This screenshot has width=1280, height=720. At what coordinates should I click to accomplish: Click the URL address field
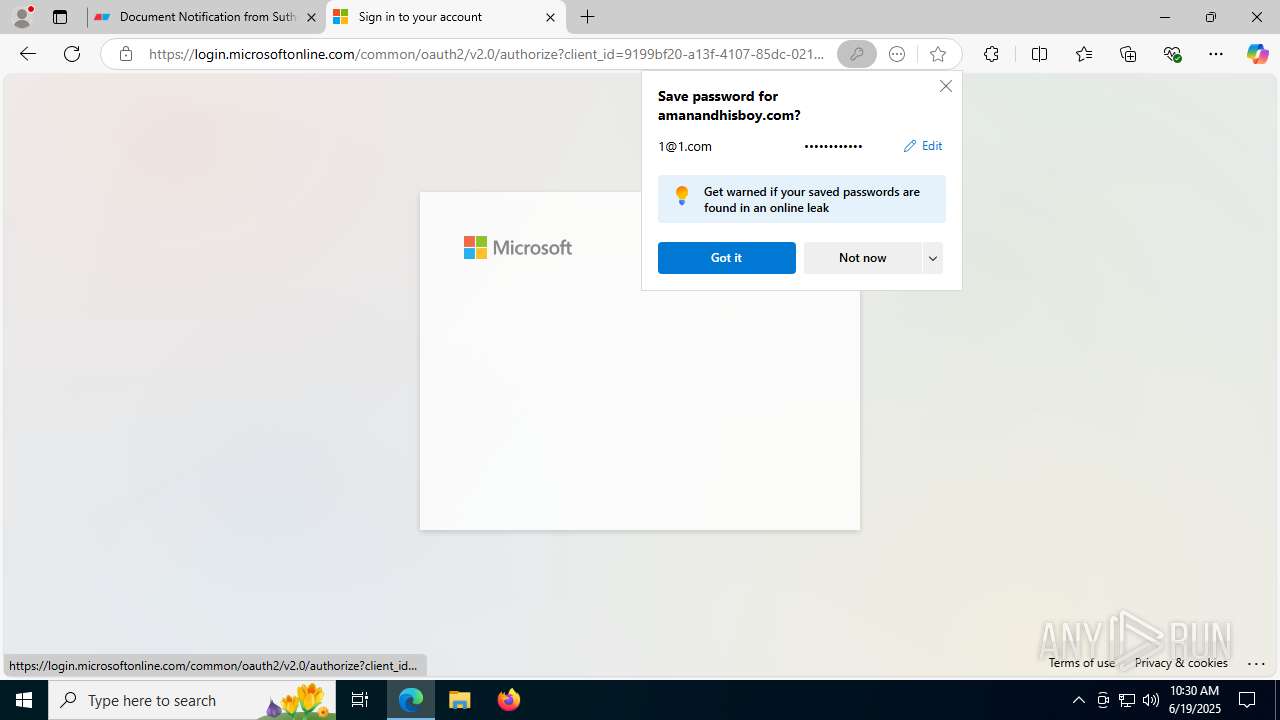487,54
